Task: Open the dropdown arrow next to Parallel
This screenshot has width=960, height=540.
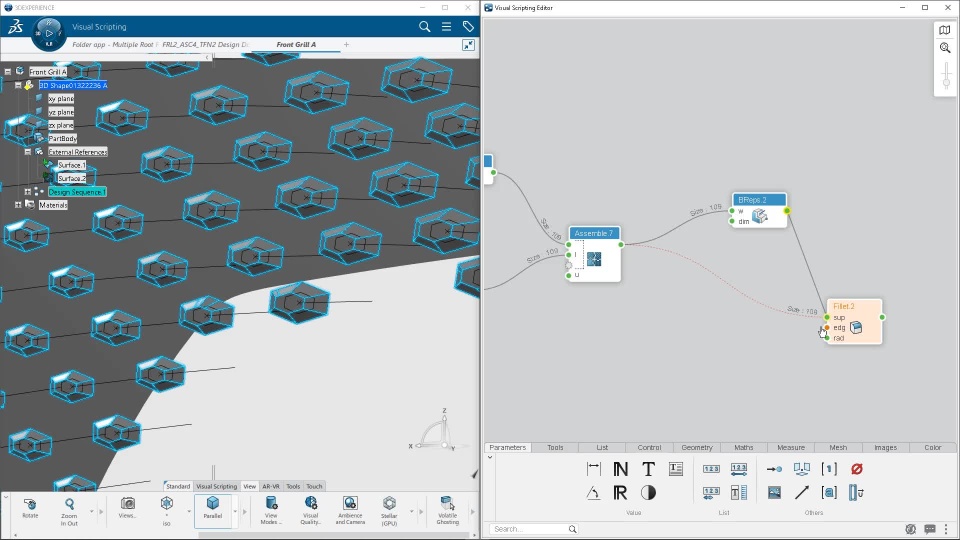Action: click(x=235, y=511)
